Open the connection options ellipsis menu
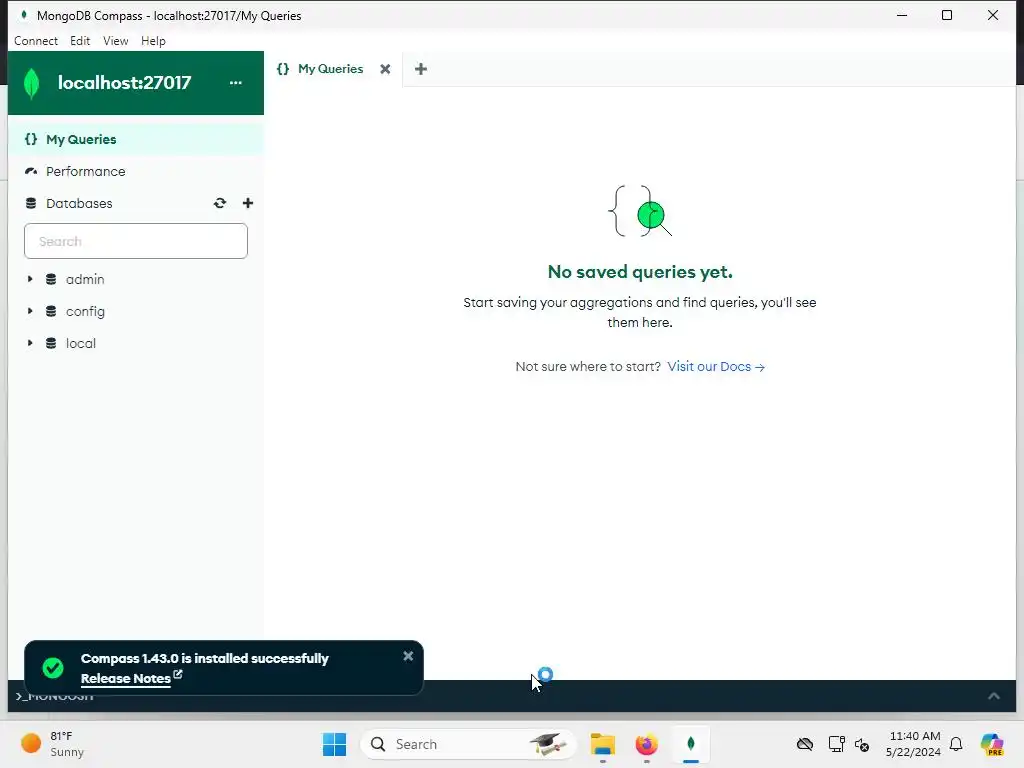Screen dimensions: 1024x768 click(236, 83)
